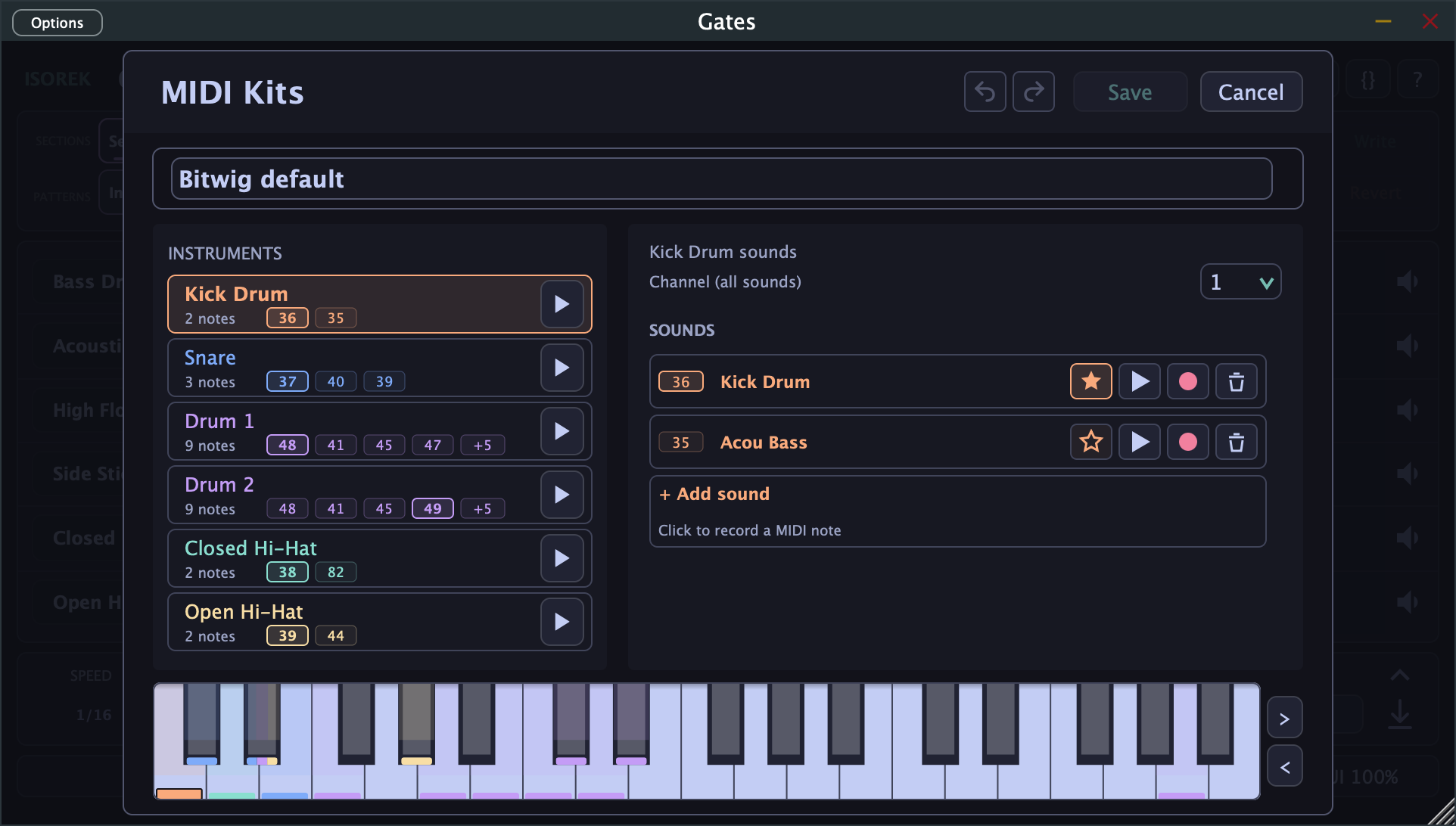The width and height of the screenshot is (1456, 826).
Task: Record a MIDI note for Kick Drum sound
Action: 1187,381
